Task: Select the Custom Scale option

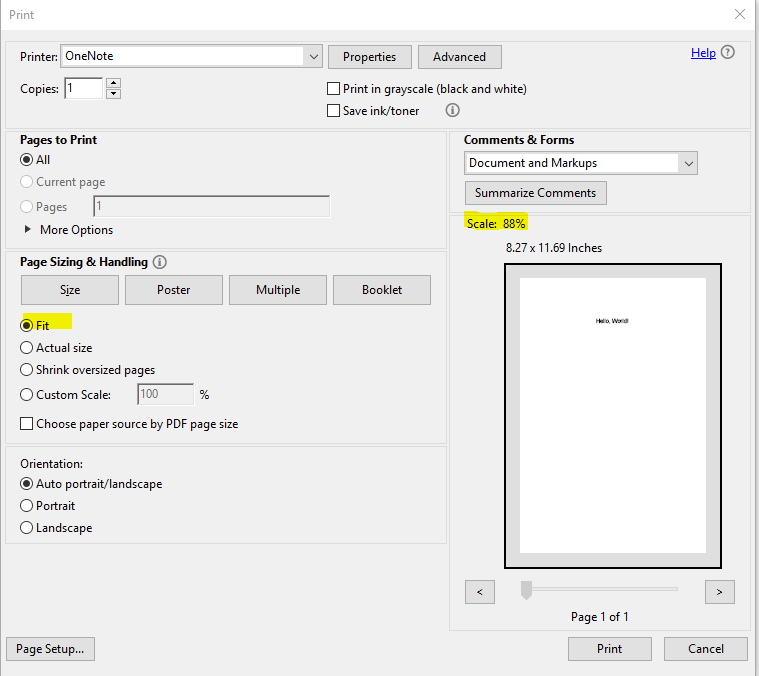Action: [27, 394]
